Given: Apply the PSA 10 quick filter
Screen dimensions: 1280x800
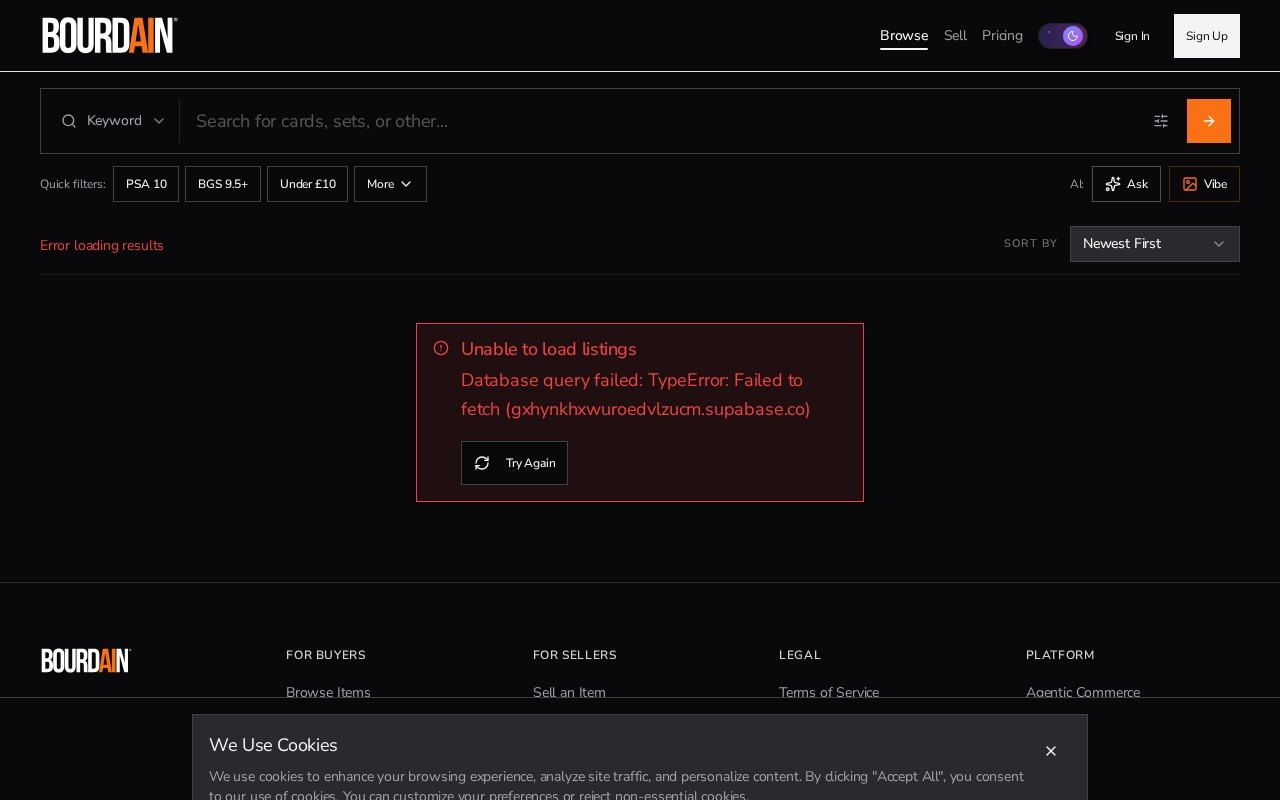Looking at the screenshot, I should pyautogui.click(x=146, y=184).
